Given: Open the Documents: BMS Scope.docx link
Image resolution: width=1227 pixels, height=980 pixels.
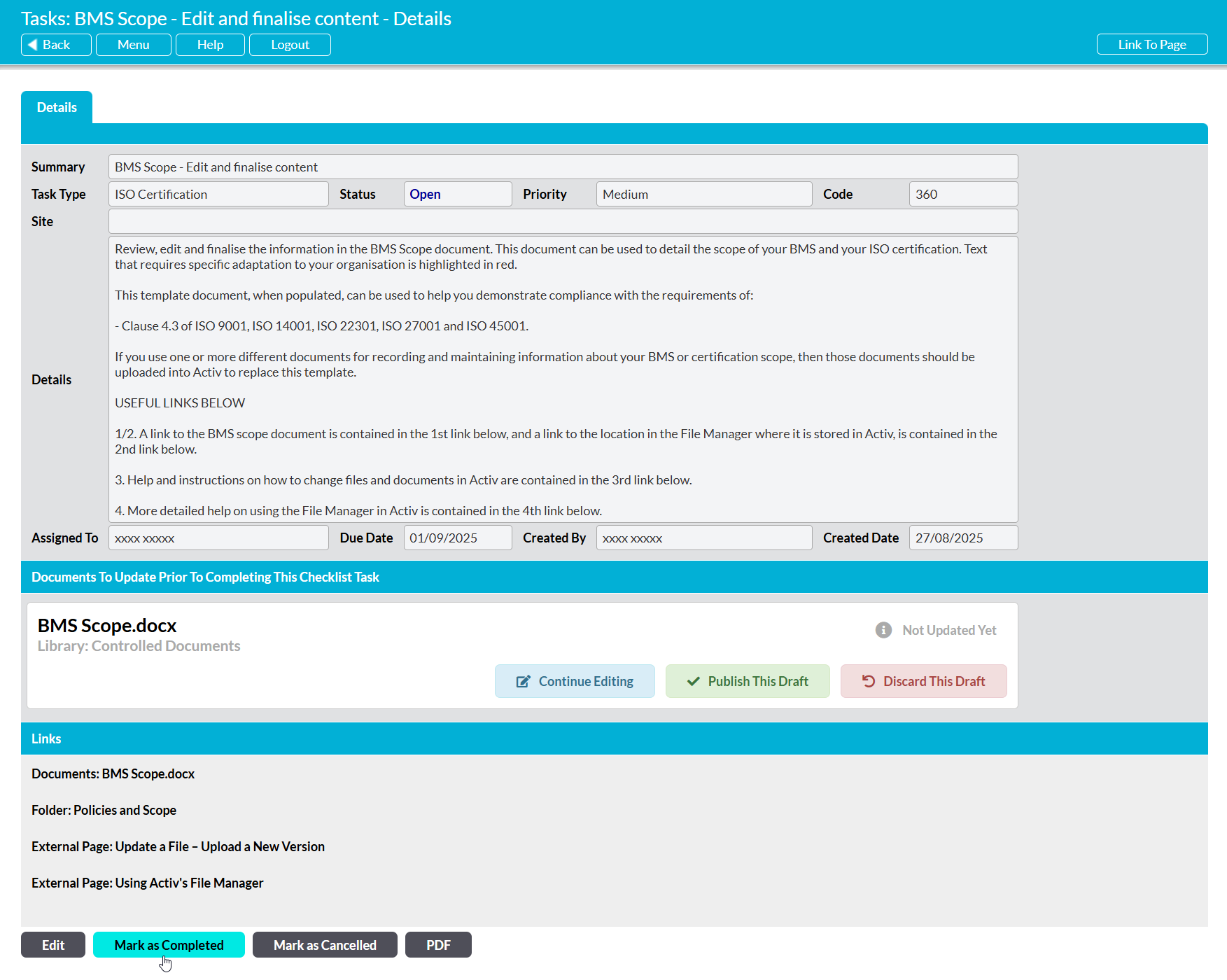Looking at the screenshot, I should point(113,774).
